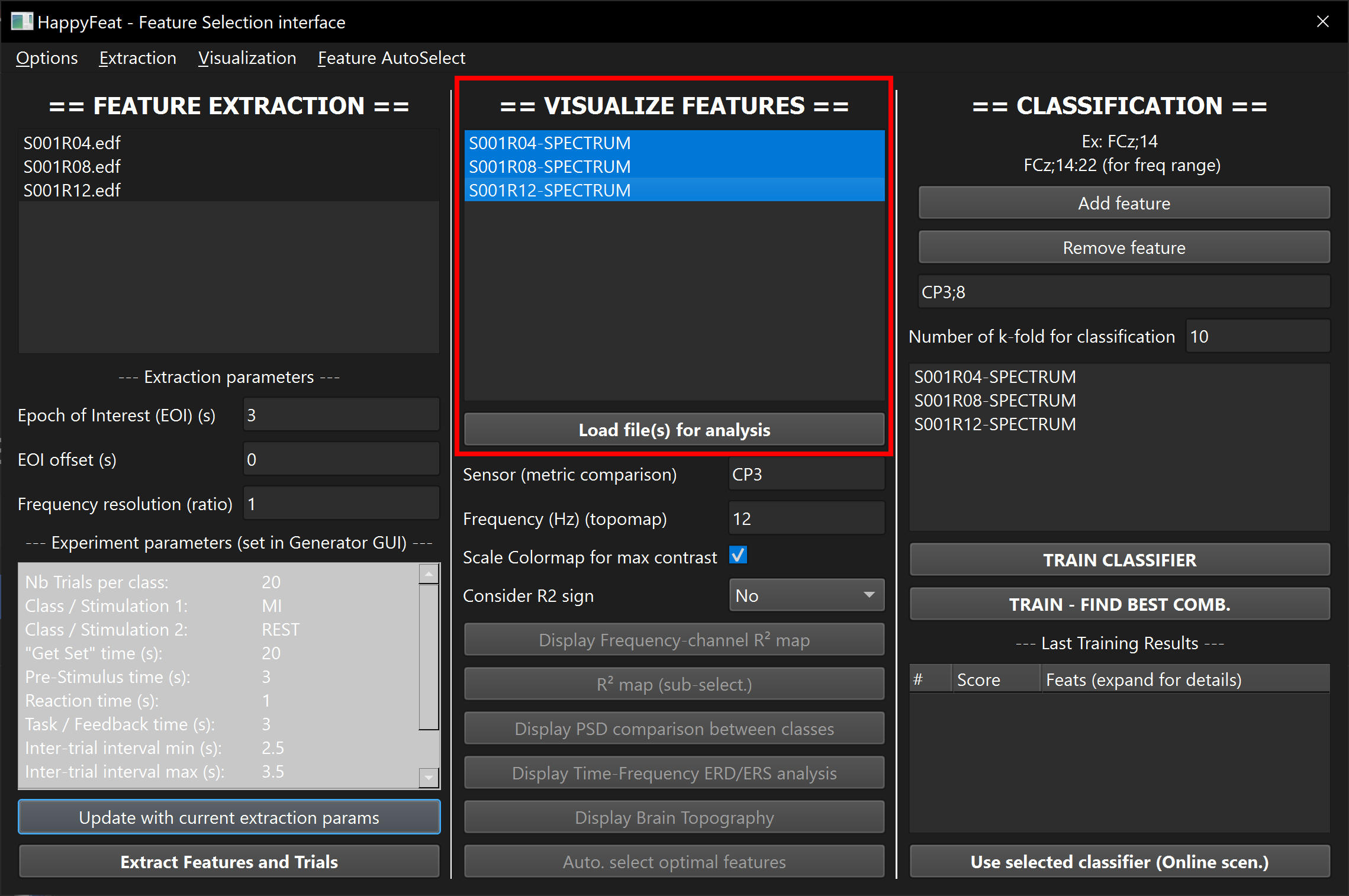Click Auto. select optimal features button
The height and width of the screenshot is (896, 1349).
point(674,862)
